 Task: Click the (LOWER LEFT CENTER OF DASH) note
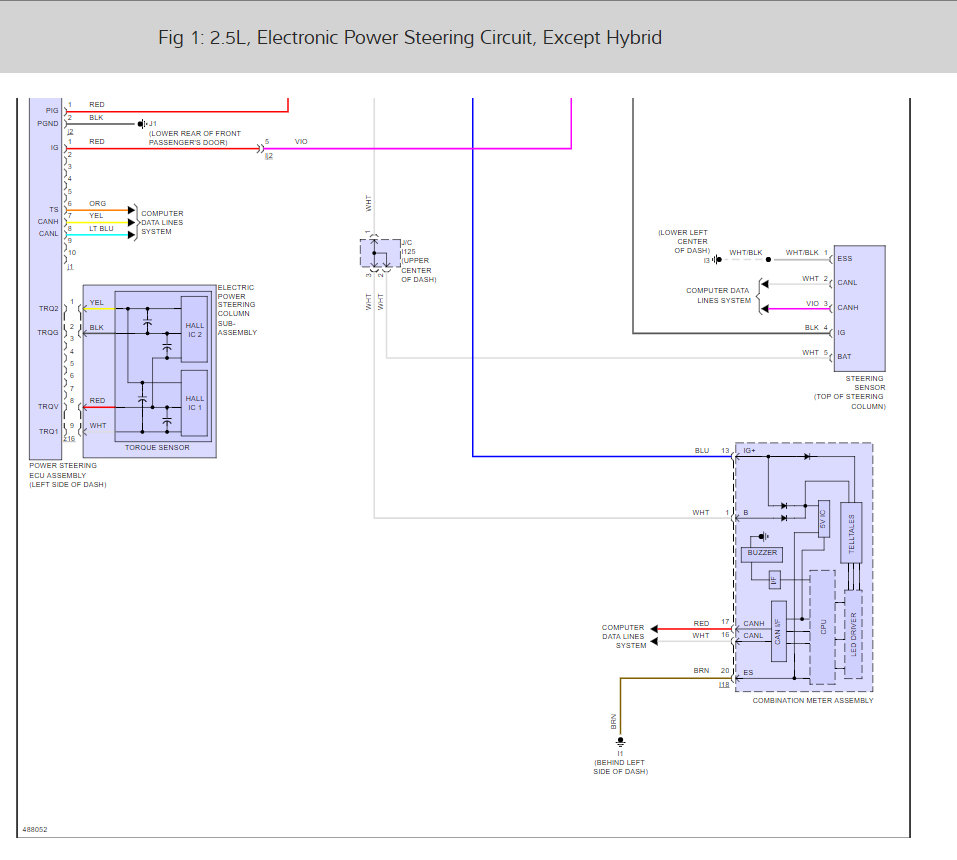tap(684, 242)
